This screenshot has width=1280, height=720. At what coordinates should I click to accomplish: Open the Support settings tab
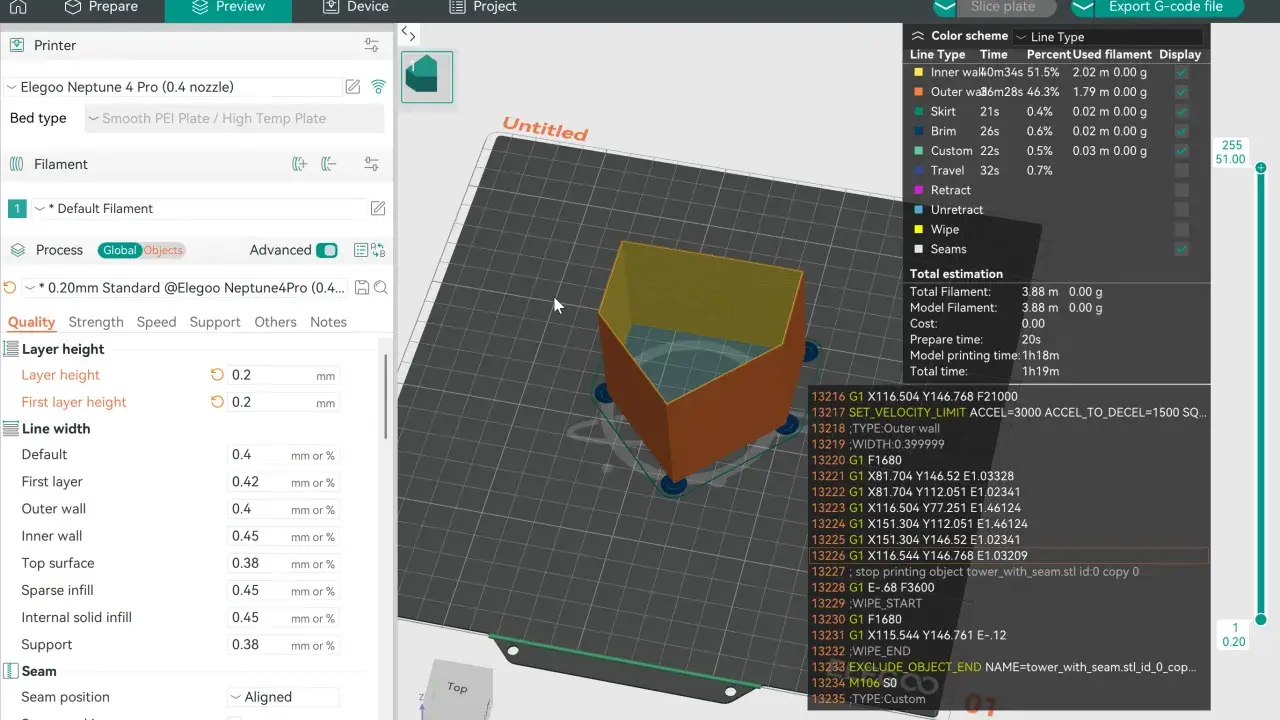(x=215, y=322)
